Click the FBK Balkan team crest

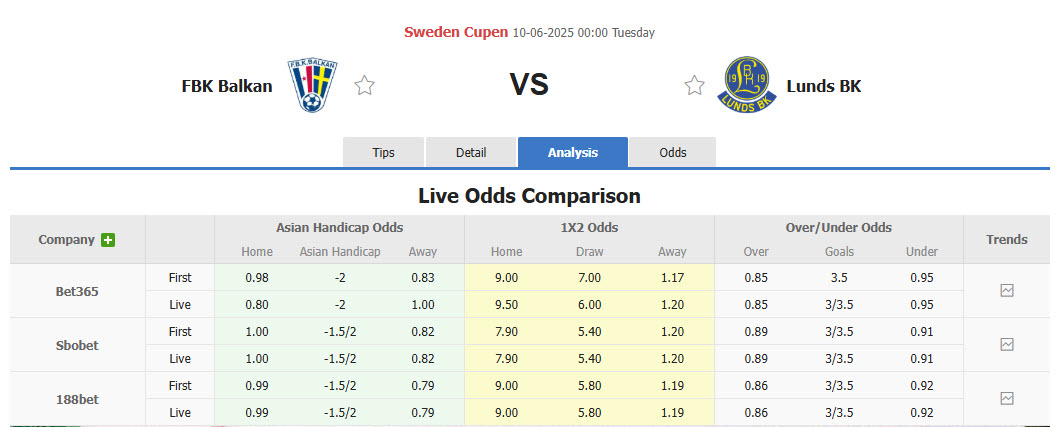(314, 85)
